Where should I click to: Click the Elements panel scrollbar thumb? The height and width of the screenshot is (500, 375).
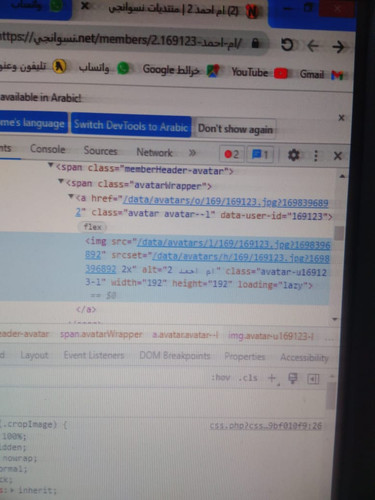pos(339,233)
